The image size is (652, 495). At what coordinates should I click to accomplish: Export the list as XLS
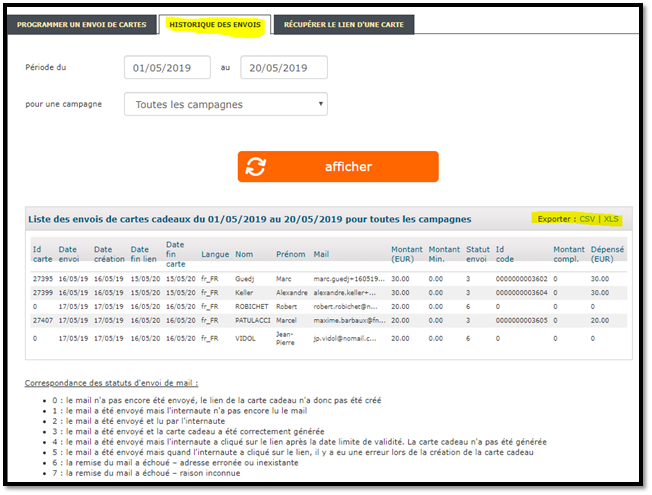click(611, 218)
